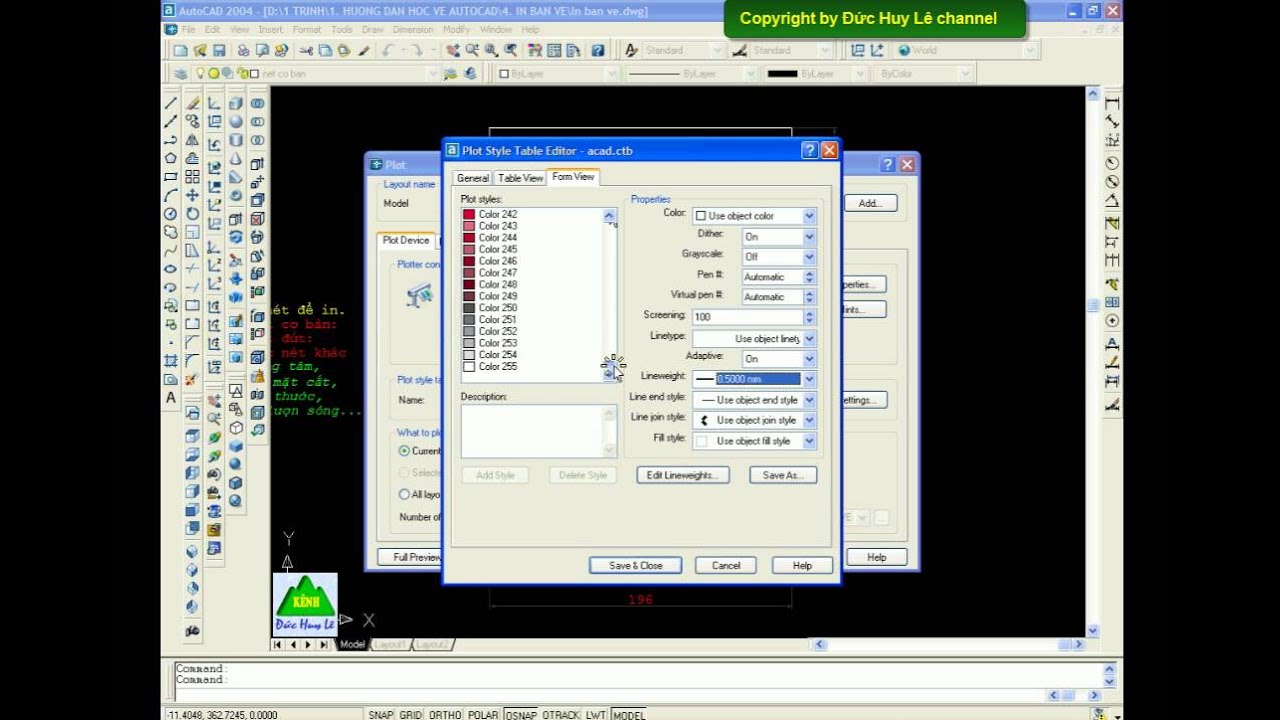Click the Cut scissors icon
Viewport: 1280px width, 720px height.
point(306,50)
